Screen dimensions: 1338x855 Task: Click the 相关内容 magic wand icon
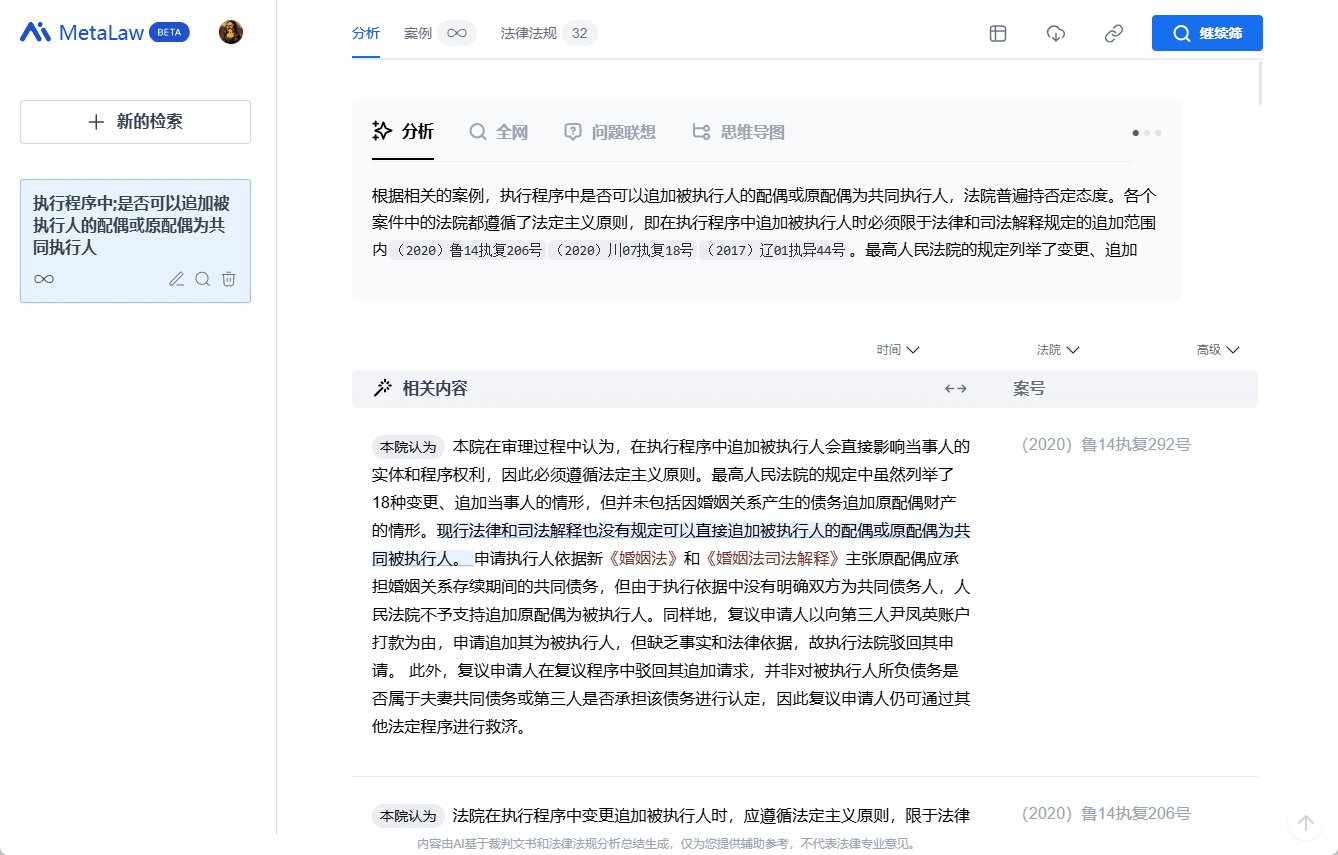click(x=382, y=388)
